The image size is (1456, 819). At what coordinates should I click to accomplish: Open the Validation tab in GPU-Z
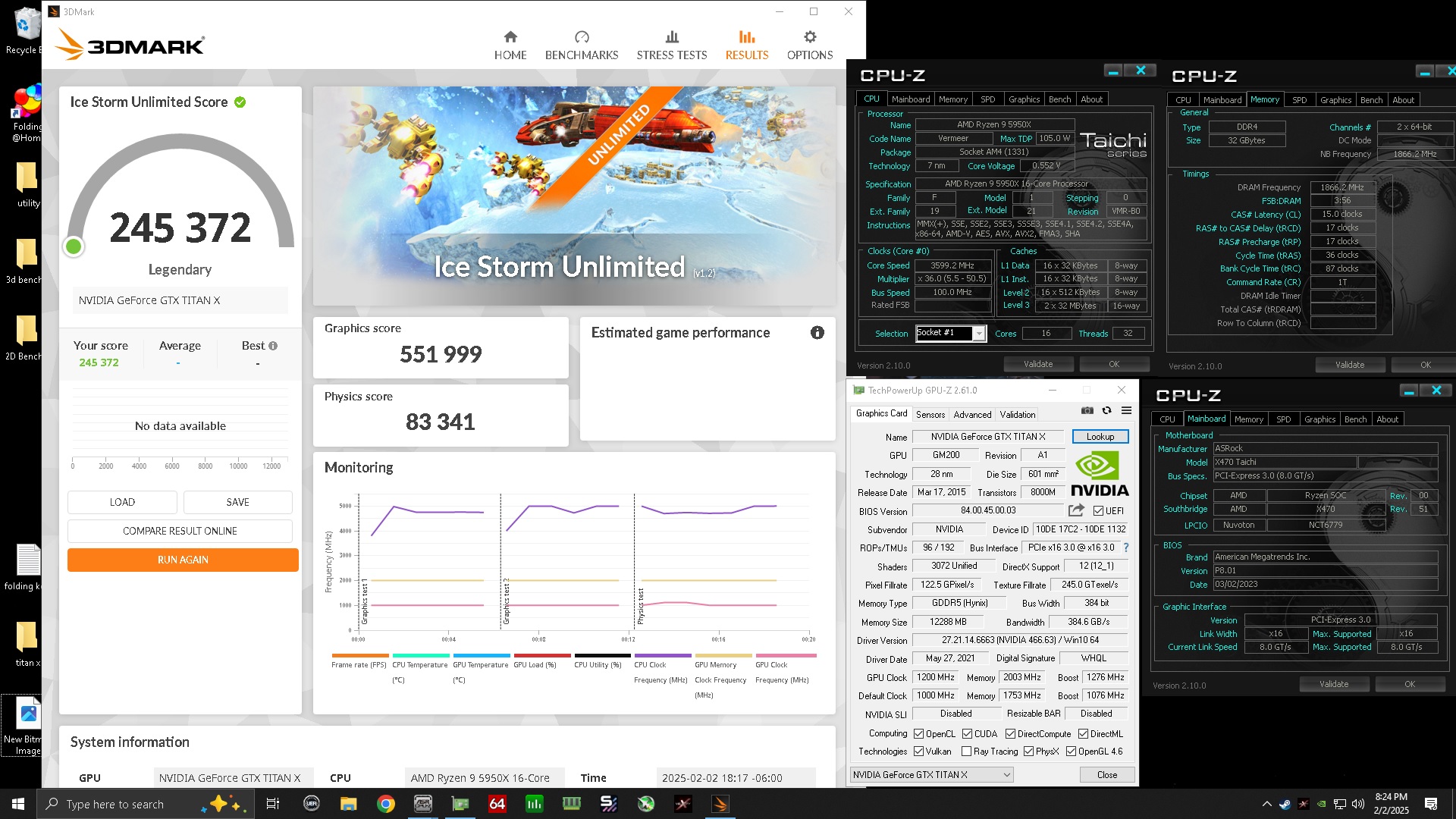pos(1017,415)
